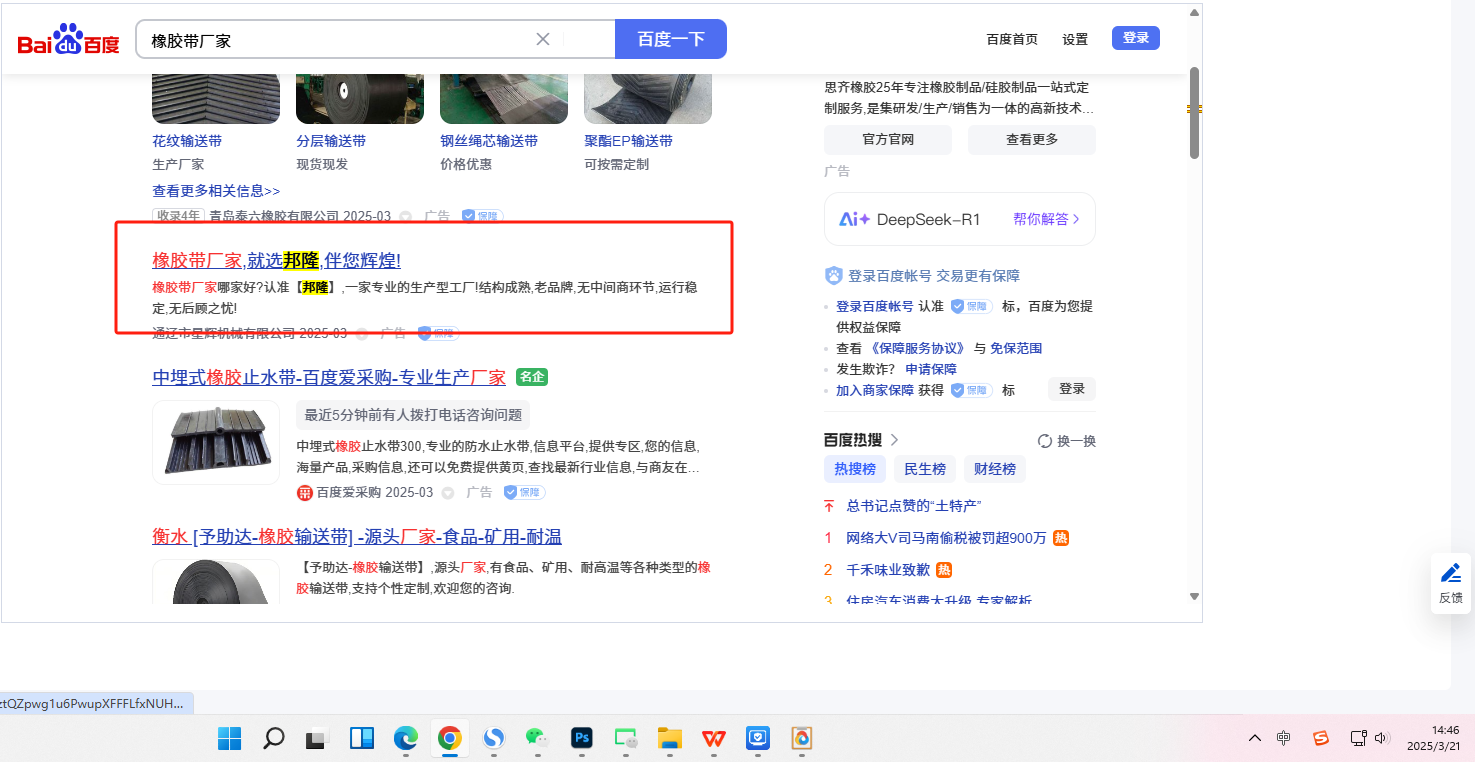The image size is (1475, 762).
Task: Open the DeepSeek-R1 帮你解答 arrow
Action: click(x=1076, y=219)
